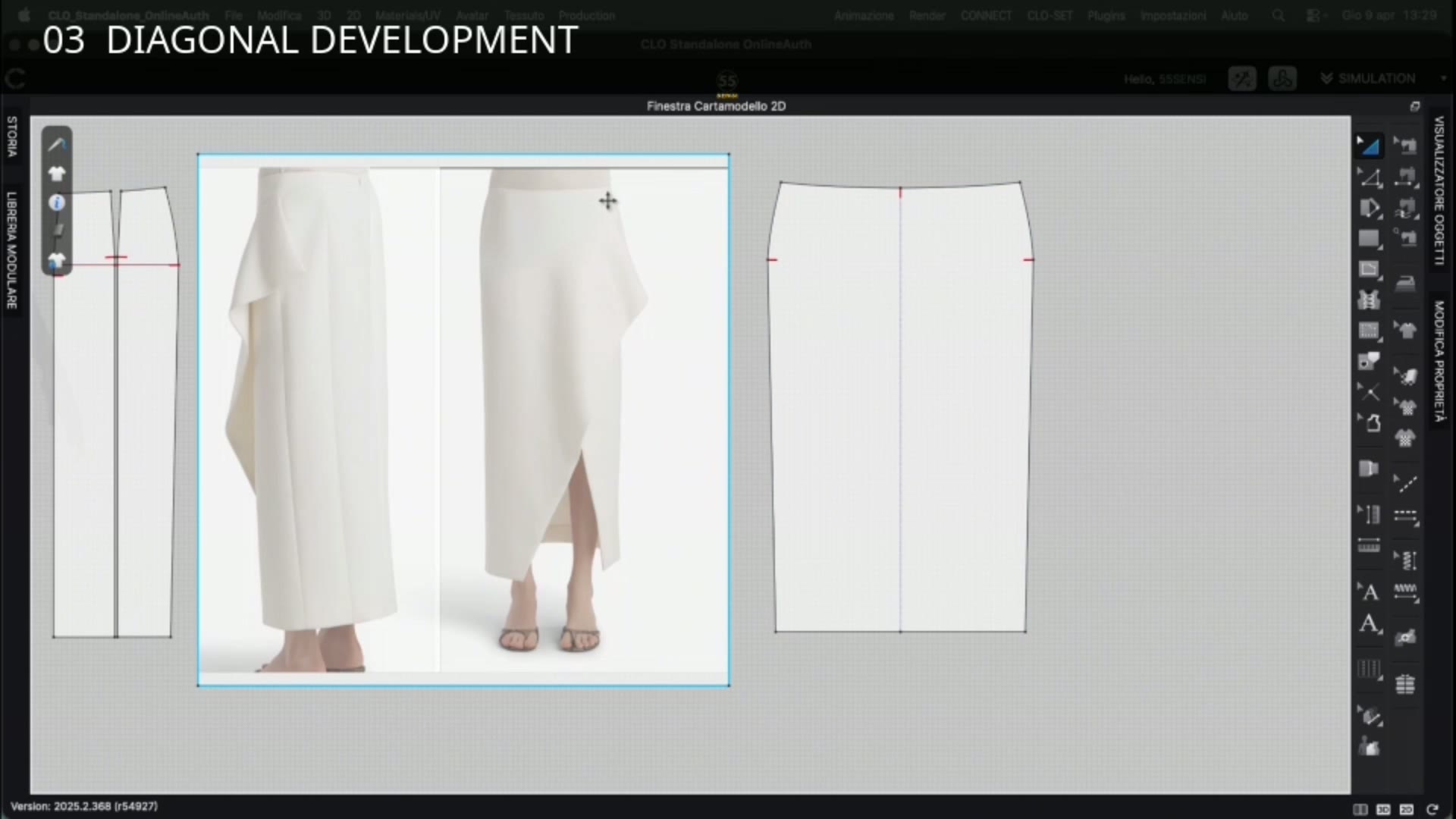Select the Free Sewing tool
The height and width of the screenshot is (819, 1456).
tap(1405, 207)
